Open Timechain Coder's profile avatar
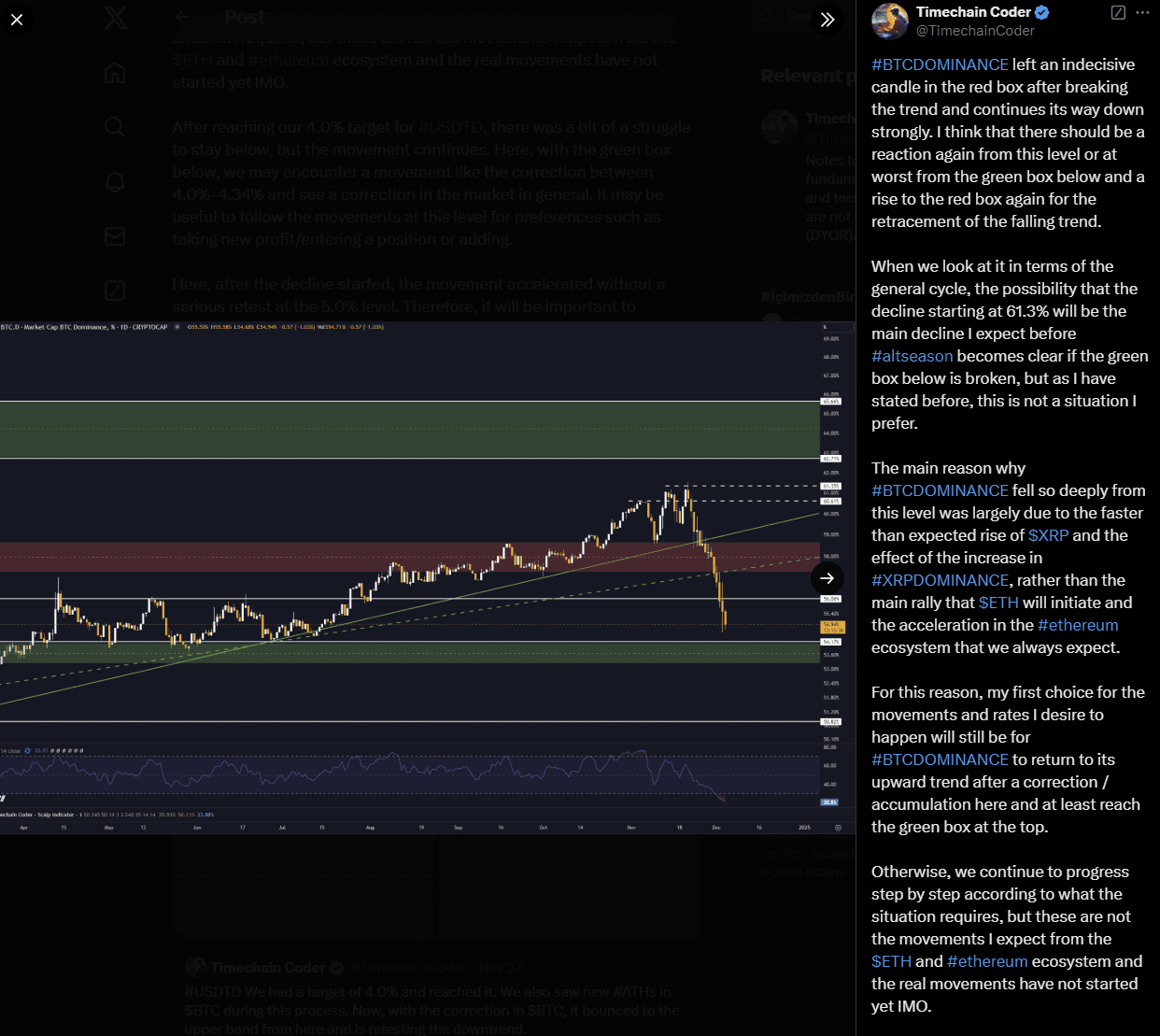1160x1036 pixels. (890, 21)
